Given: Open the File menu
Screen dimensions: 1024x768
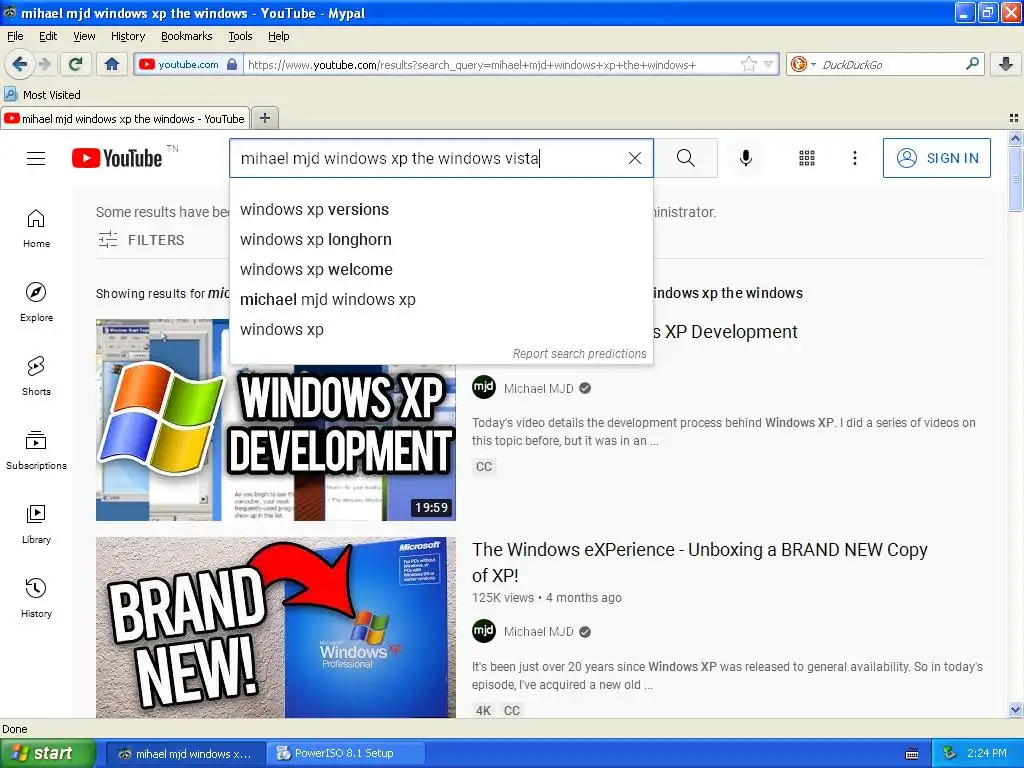Looking at the screenshot, I should 15,36.
